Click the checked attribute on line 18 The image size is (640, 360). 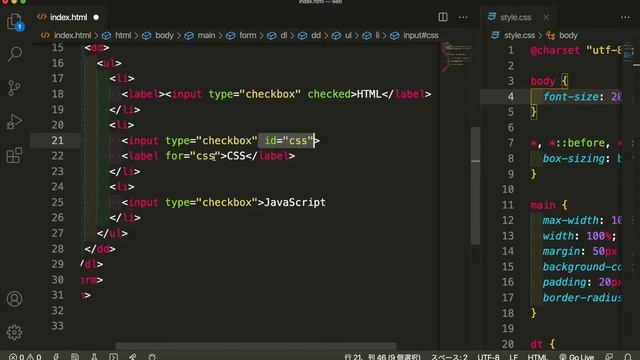coord(329,94)
